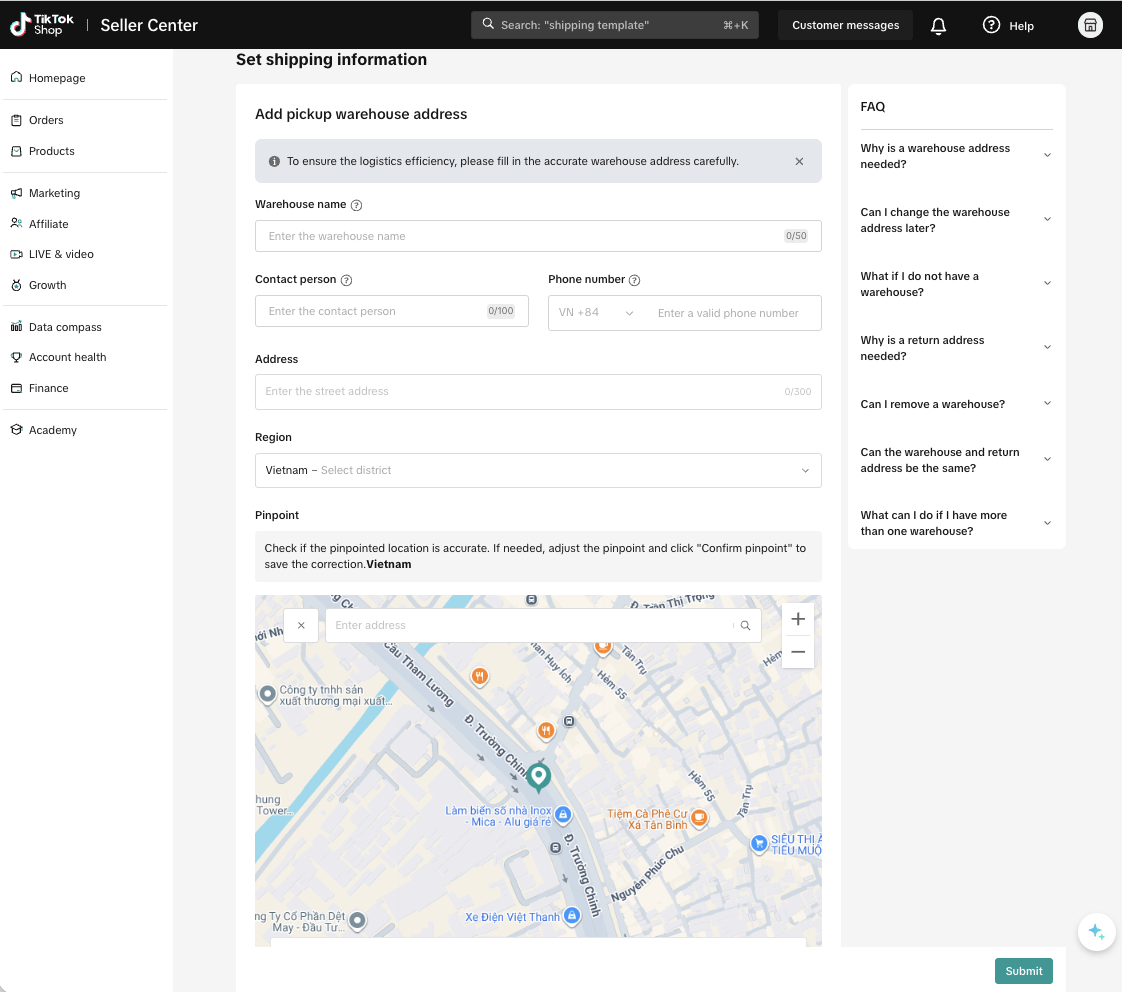This screenshot has width=1122, height=992.
Task: Dismiss the logistics efficiency info banner
Action: [x=799, y=161]
